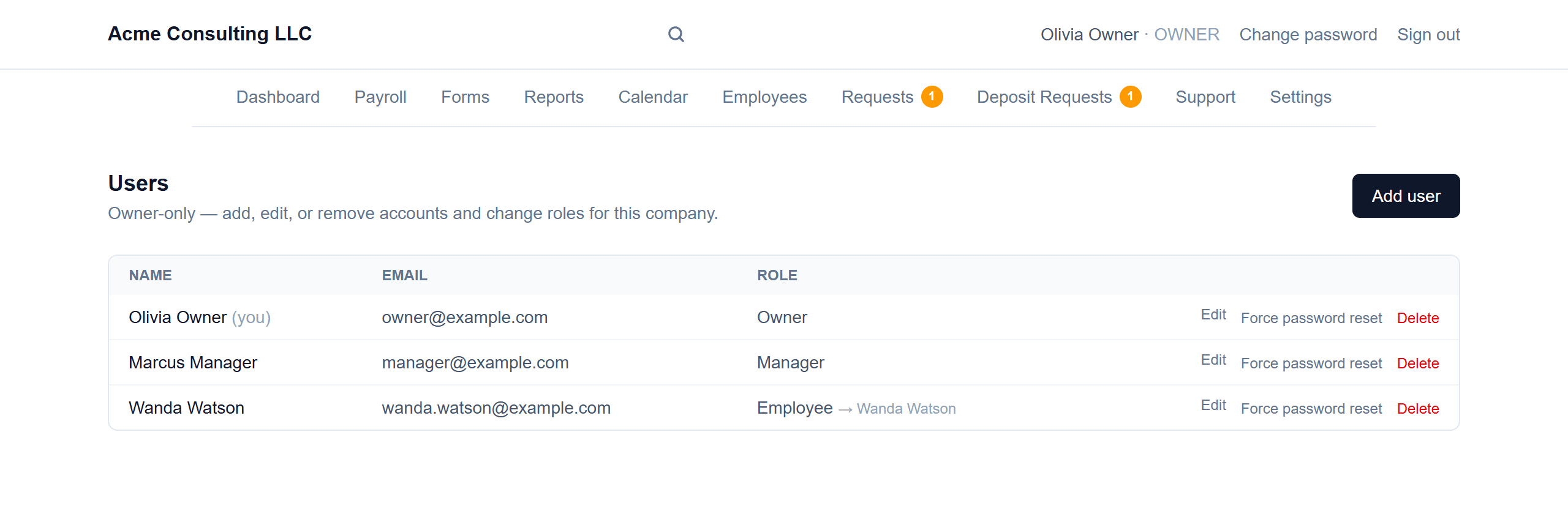Viewport: 1568px width, 514px height.
Task: Open the Payroll tab
Action: [380, 97]
